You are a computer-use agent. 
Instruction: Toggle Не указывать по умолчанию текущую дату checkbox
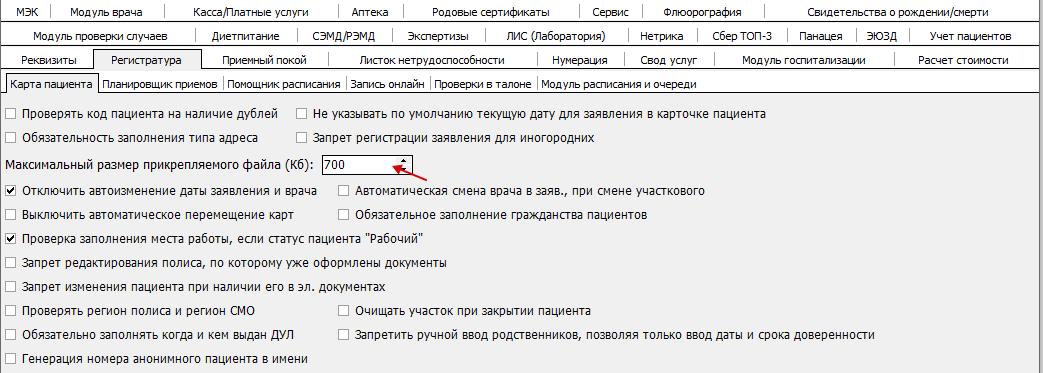301,114
